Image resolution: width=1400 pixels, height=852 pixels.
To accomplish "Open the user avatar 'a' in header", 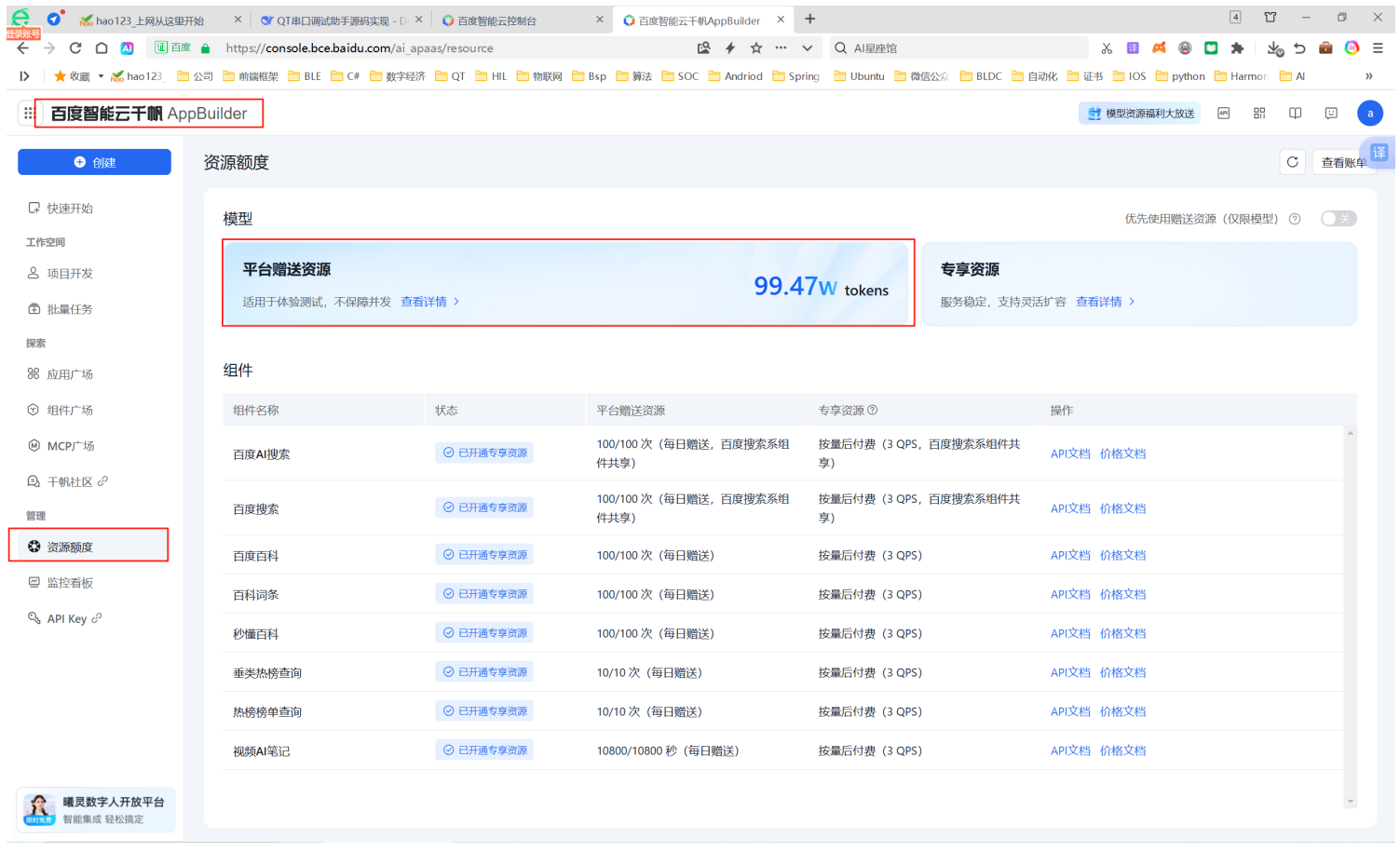I will [x=1370, y=114].
